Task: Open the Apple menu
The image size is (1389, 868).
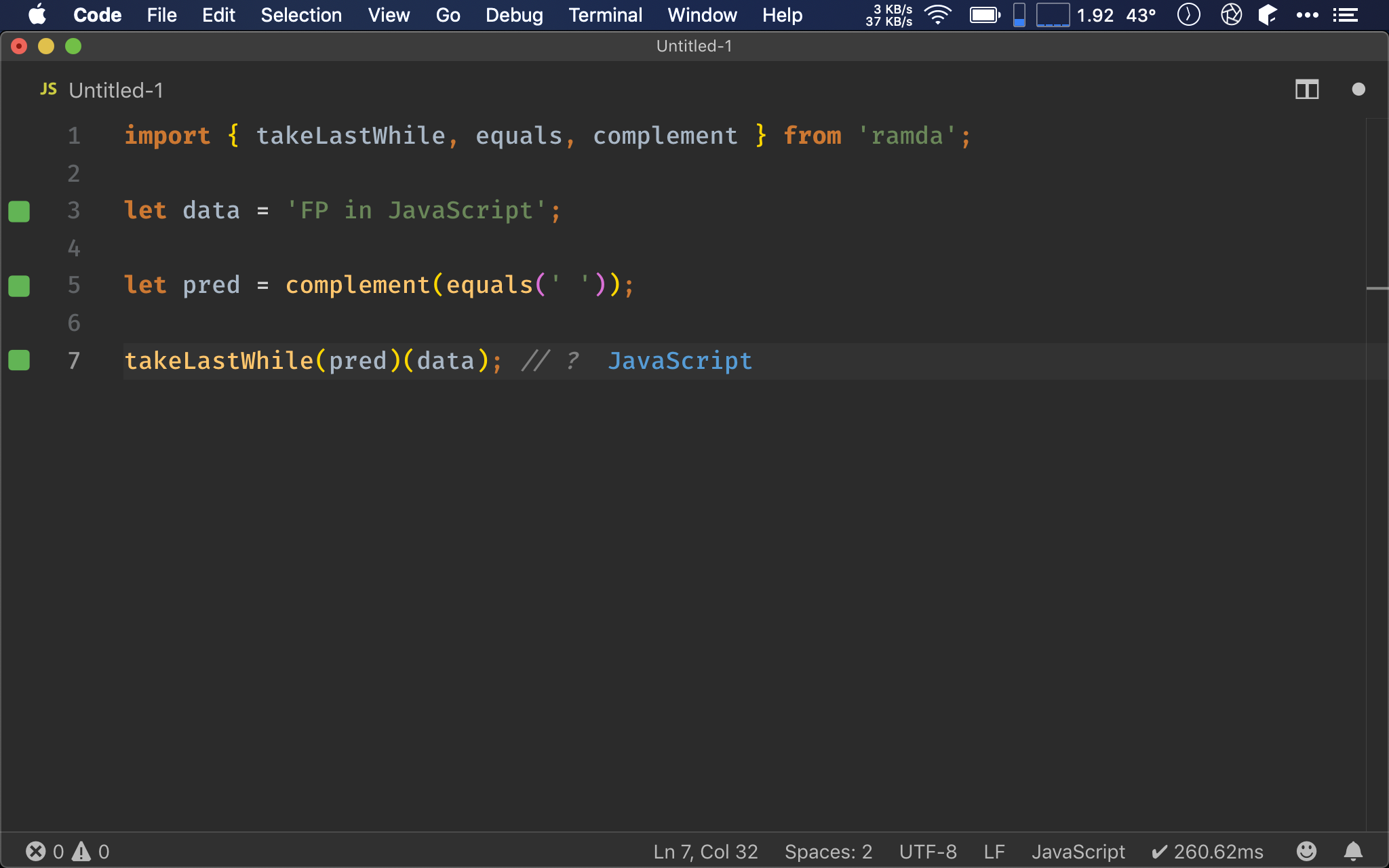Action: pos(38,15)
